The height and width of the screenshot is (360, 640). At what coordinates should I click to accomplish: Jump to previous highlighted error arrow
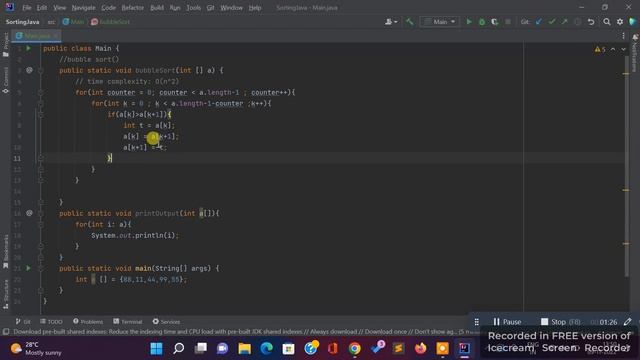tap(613, 49)
